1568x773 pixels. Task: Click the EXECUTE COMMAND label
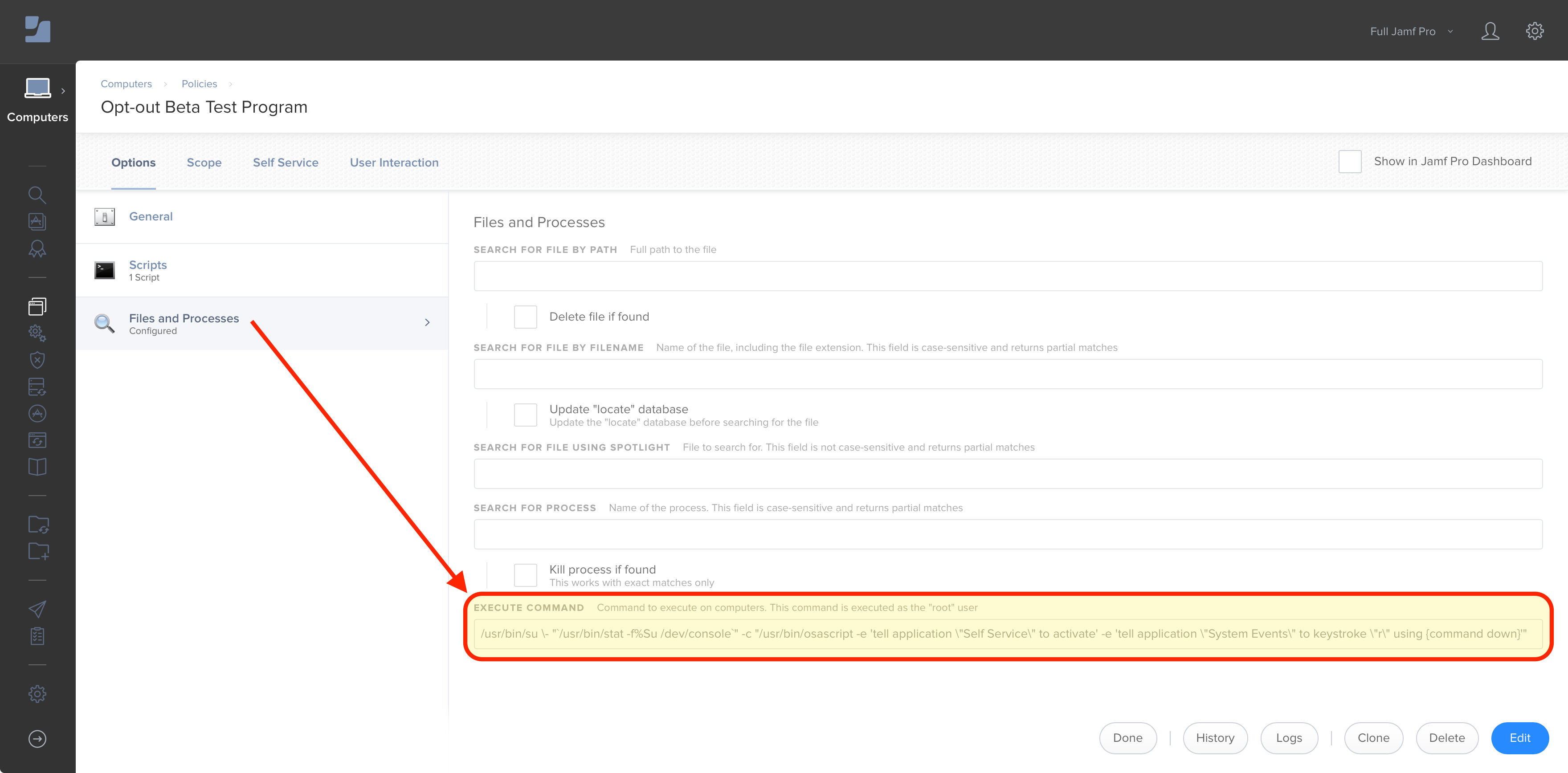coord(528,607)
